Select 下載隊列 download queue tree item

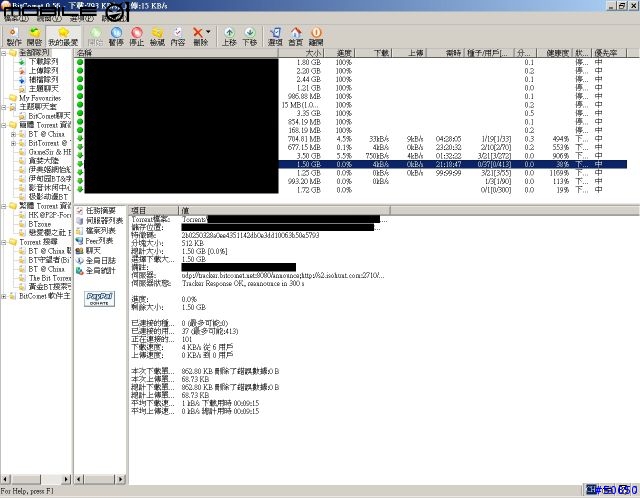(43, 62)
